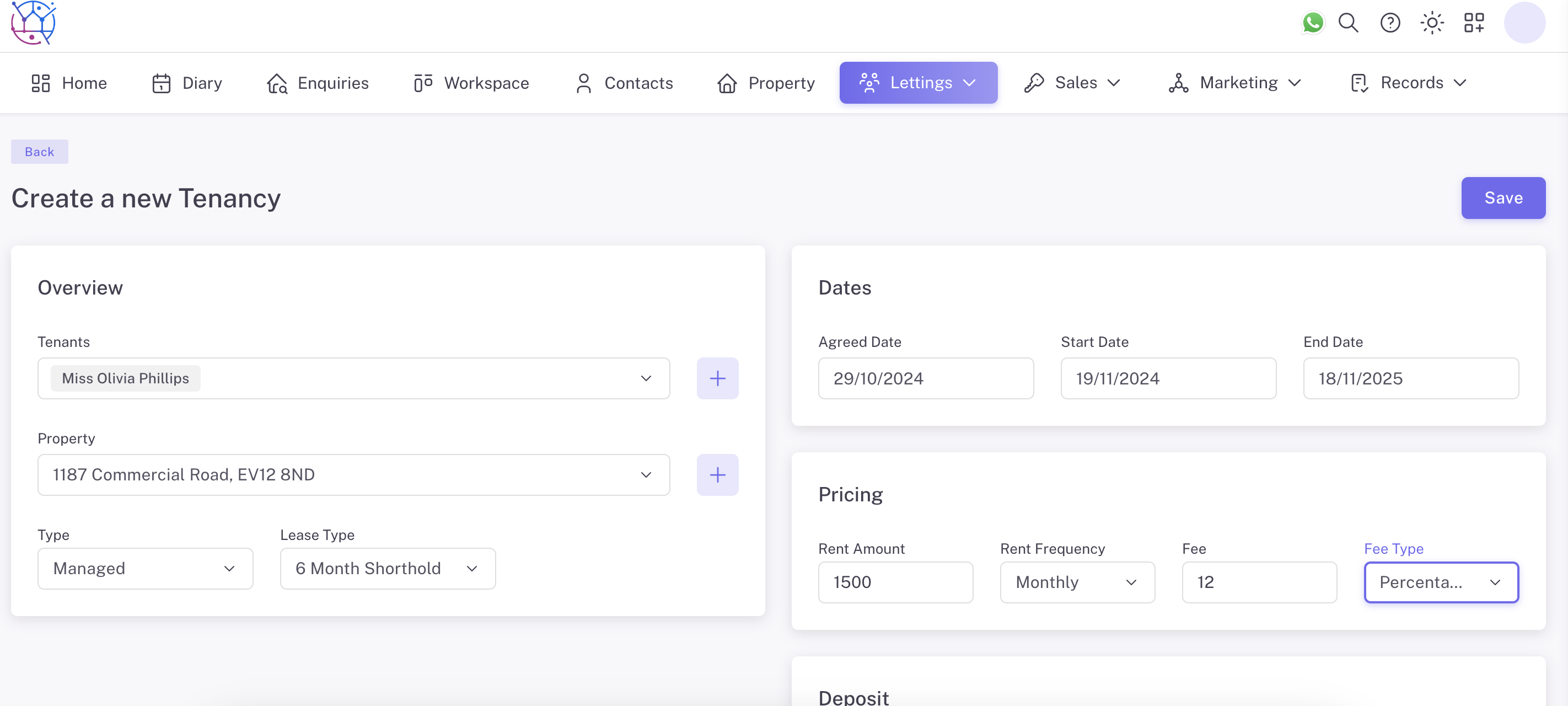Click the add widgets grid icon
The image size is (1568, 706).
click(x=1474, y=23)
